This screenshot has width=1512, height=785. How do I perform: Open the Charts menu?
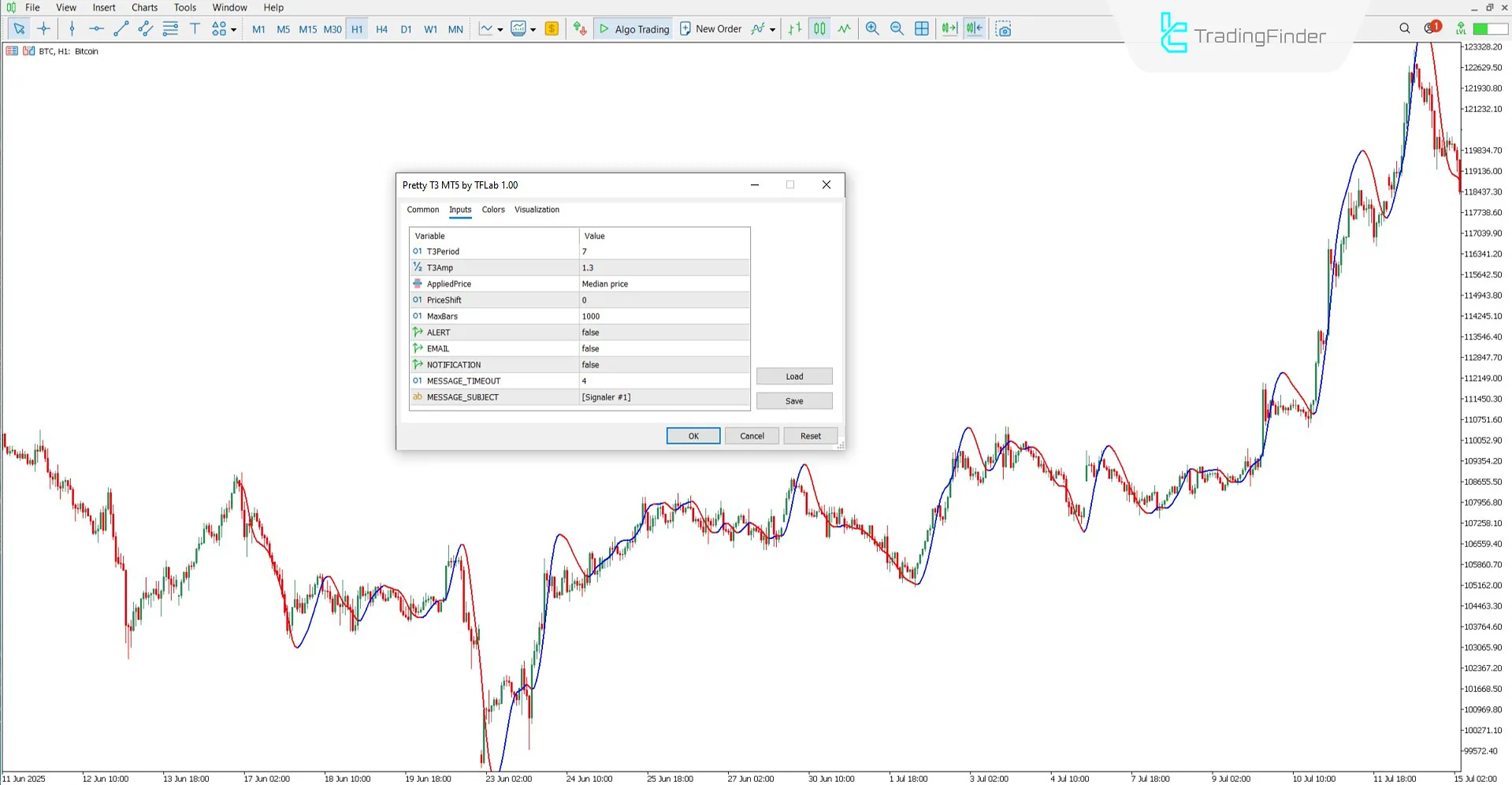pos(144,7)
